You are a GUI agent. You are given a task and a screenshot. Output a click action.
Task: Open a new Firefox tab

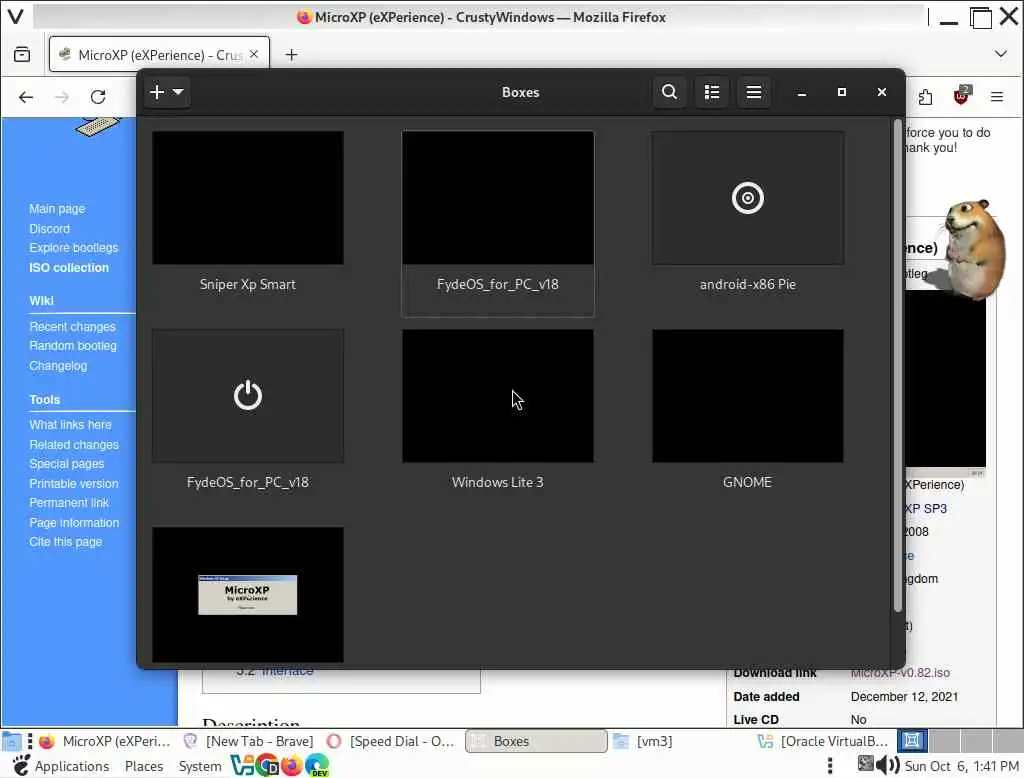(292, 55)
